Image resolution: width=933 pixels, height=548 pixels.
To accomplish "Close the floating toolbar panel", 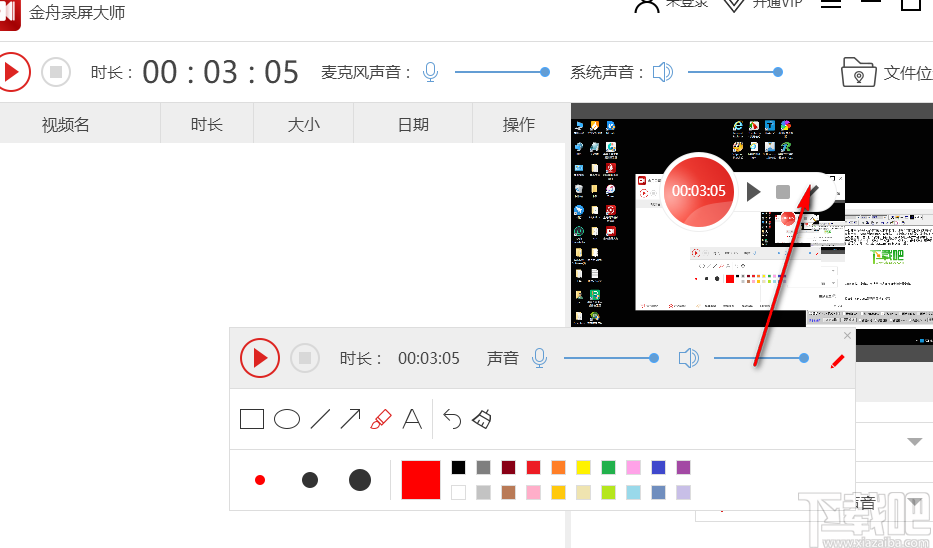I will tap(847, 336).
